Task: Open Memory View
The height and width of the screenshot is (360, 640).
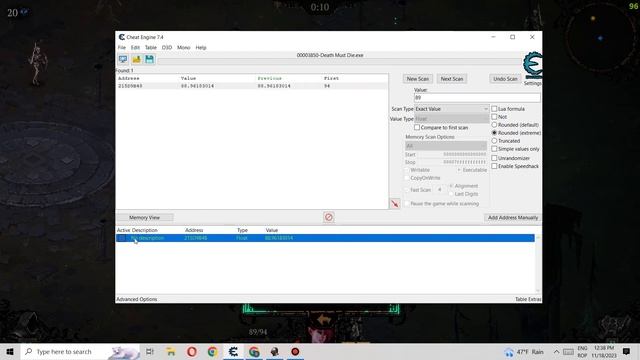Action: pyautogui.click(x=144, y=218)
